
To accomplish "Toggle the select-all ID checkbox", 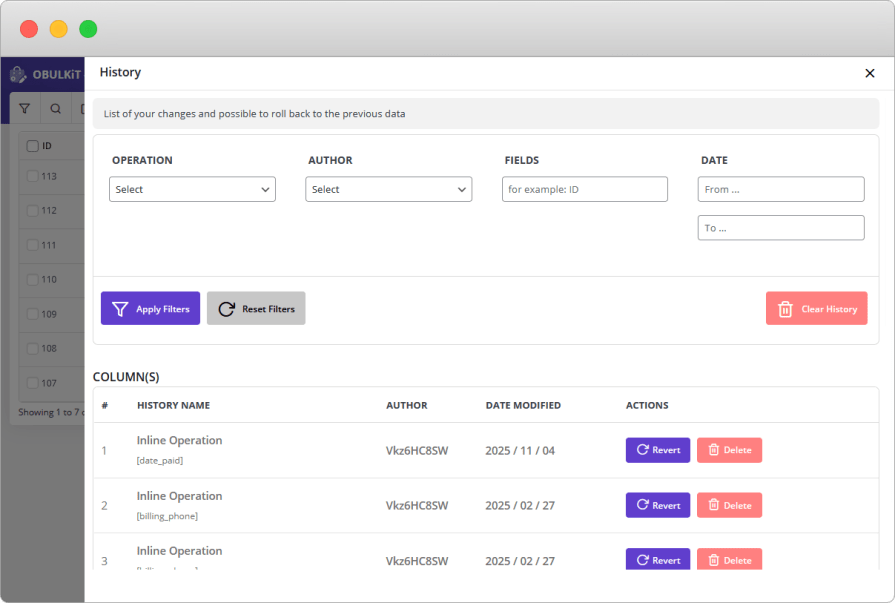I will (33, 146).
